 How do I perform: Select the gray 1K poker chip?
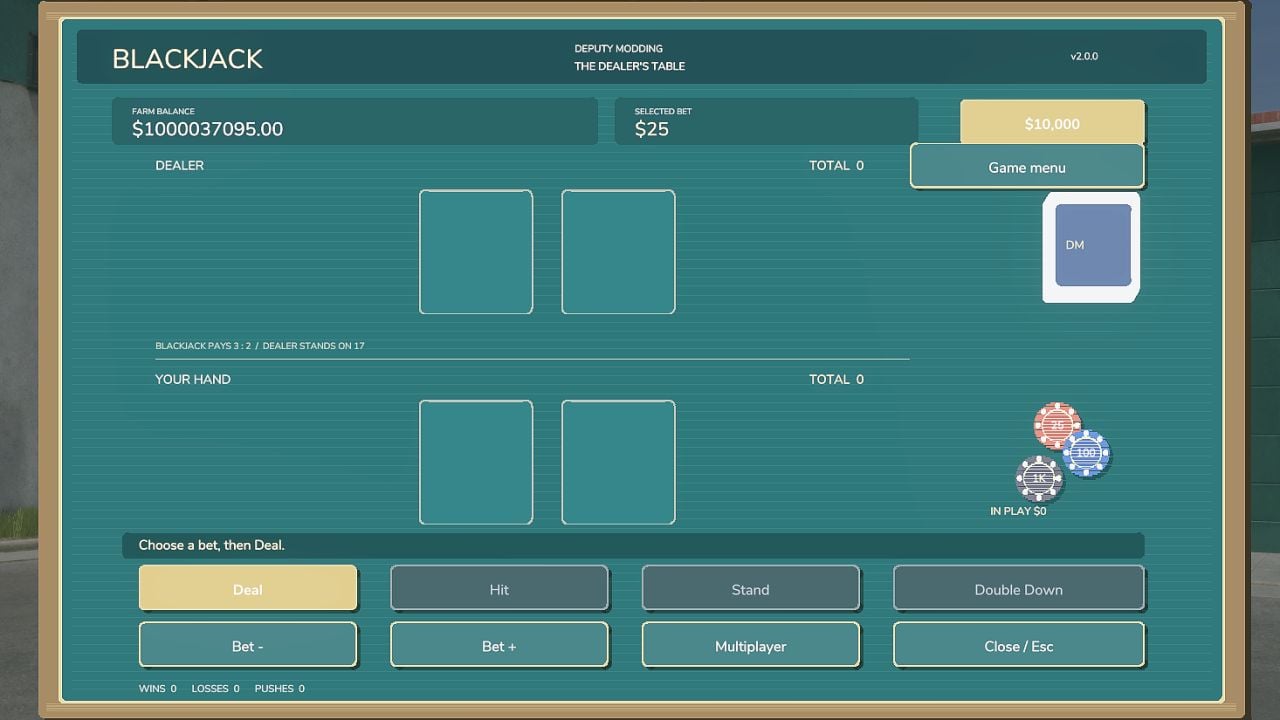click(1039, 478)
